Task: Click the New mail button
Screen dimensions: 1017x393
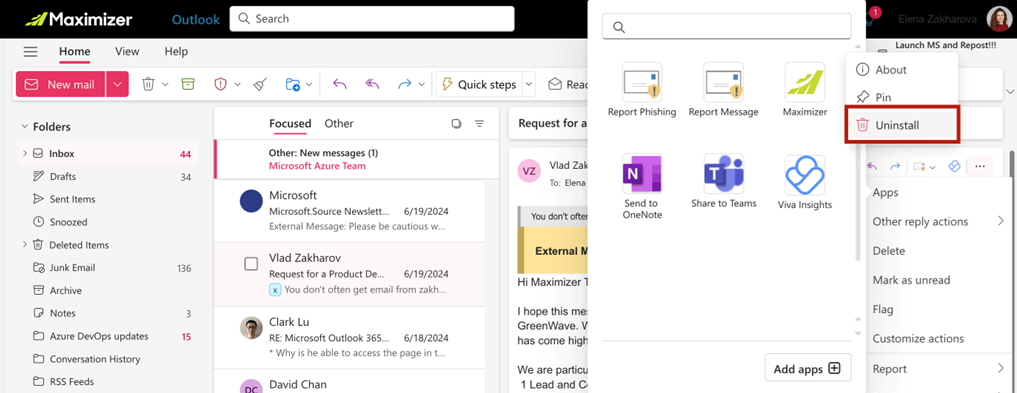Action: [x=60, y=84]
